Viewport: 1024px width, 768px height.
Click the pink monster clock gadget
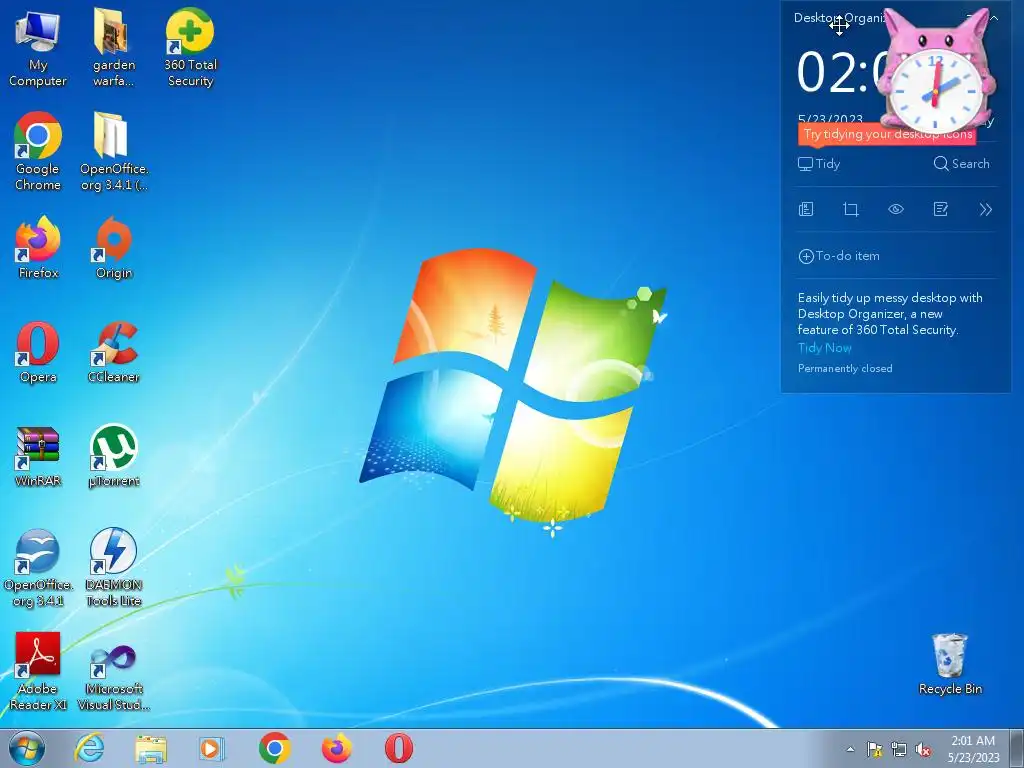pos(937,72)
